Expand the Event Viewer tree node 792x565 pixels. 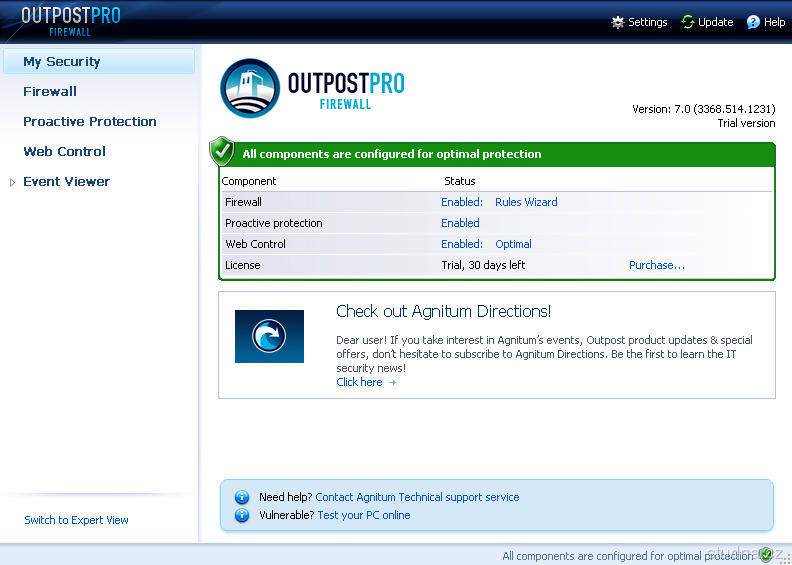[x=12, y=182]
